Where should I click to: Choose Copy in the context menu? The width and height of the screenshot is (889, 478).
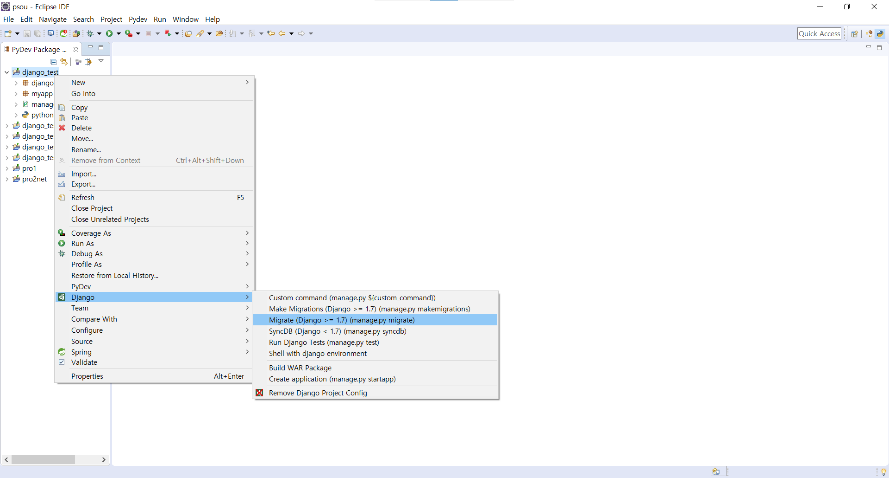click(x=154, y=107)
